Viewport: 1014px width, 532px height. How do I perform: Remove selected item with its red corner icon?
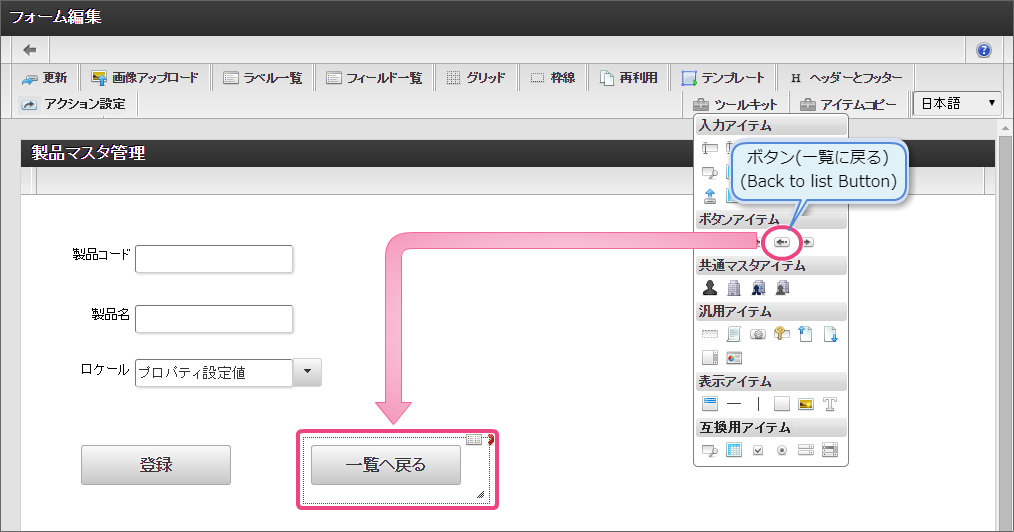[491, 440]
